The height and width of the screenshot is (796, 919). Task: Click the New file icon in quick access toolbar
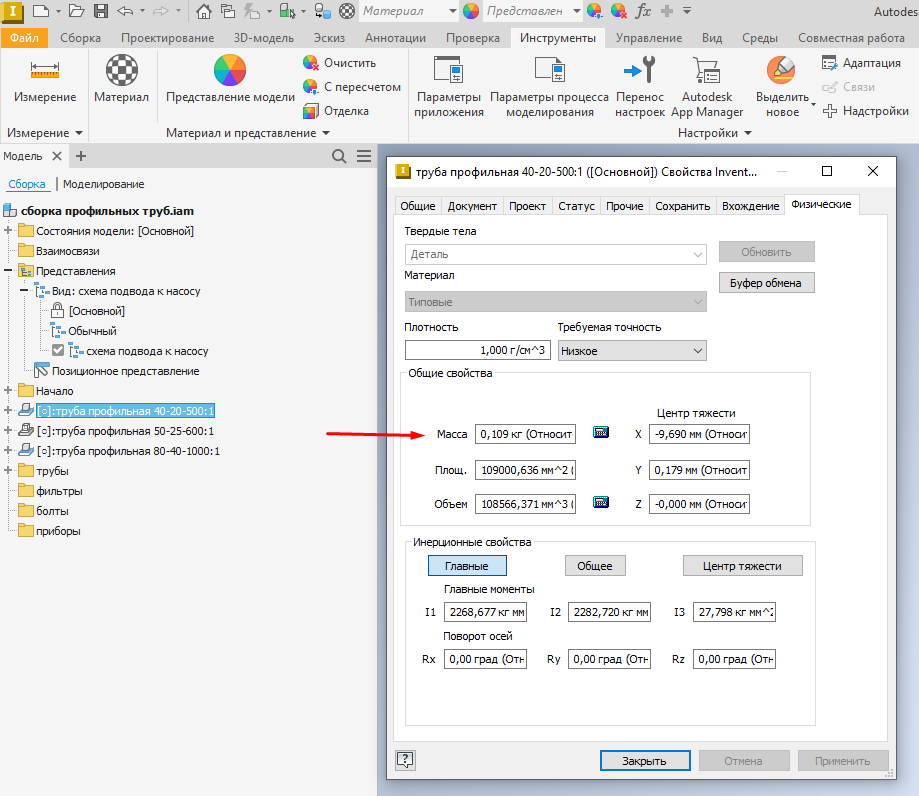(x=40, y=11)
